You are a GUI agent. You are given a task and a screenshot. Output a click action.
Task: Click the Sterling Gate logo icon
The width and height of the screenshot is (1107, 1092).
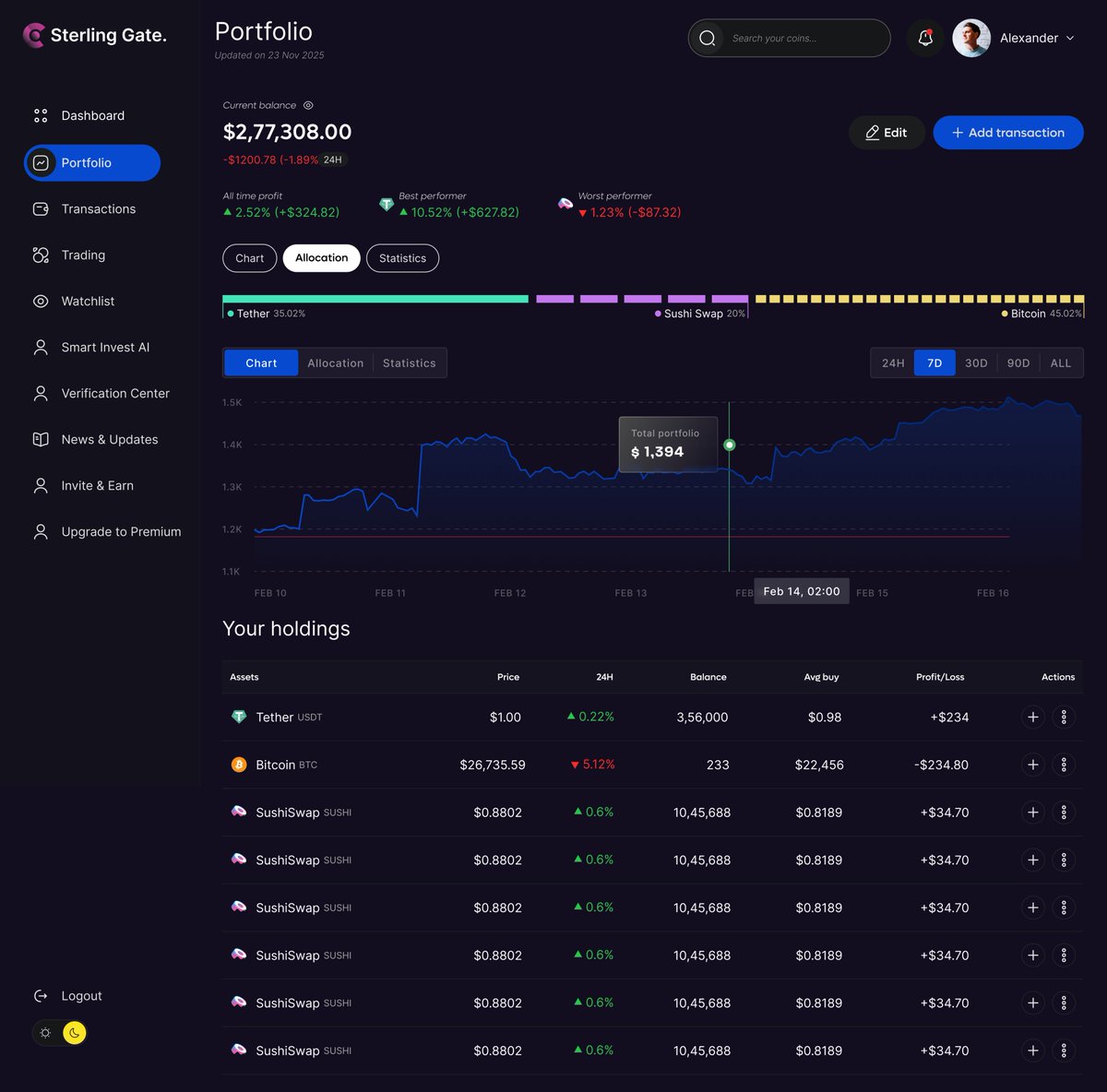[34, 35]
